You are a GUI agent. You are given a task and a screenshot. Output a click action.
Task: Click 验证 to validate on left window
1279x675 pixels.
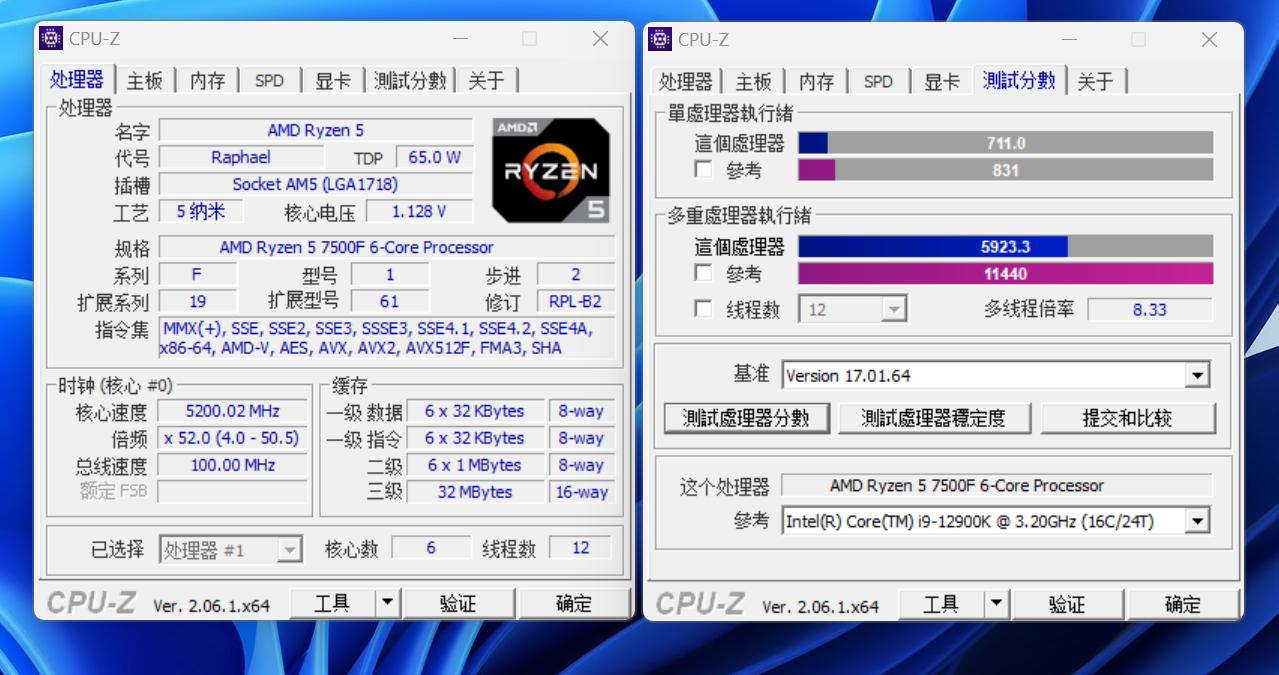pyautogui.click(x=459, y=602)
